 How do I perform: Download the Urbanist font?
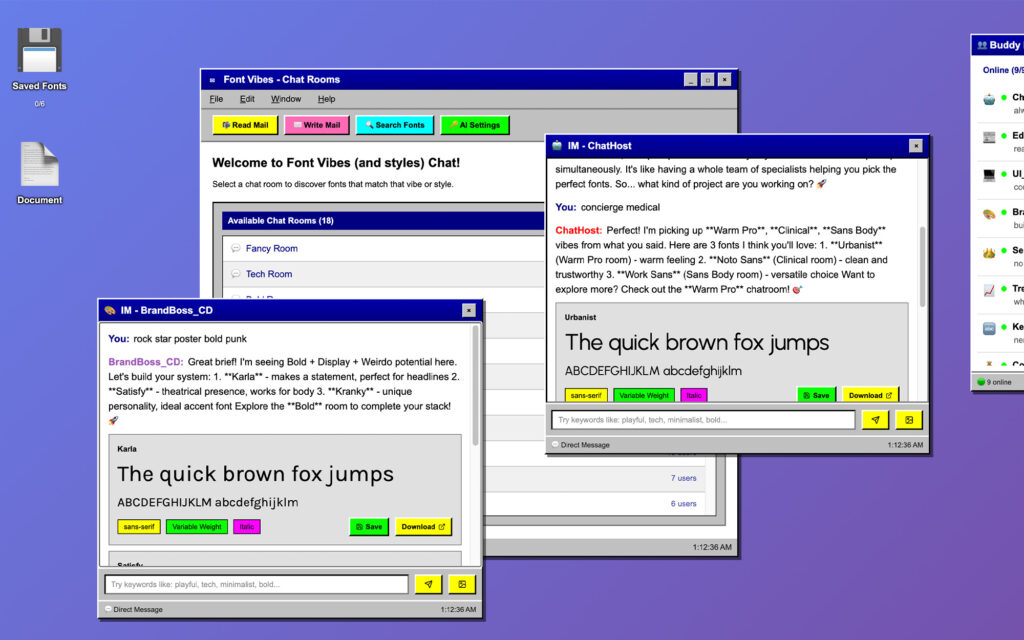point(870,395)
